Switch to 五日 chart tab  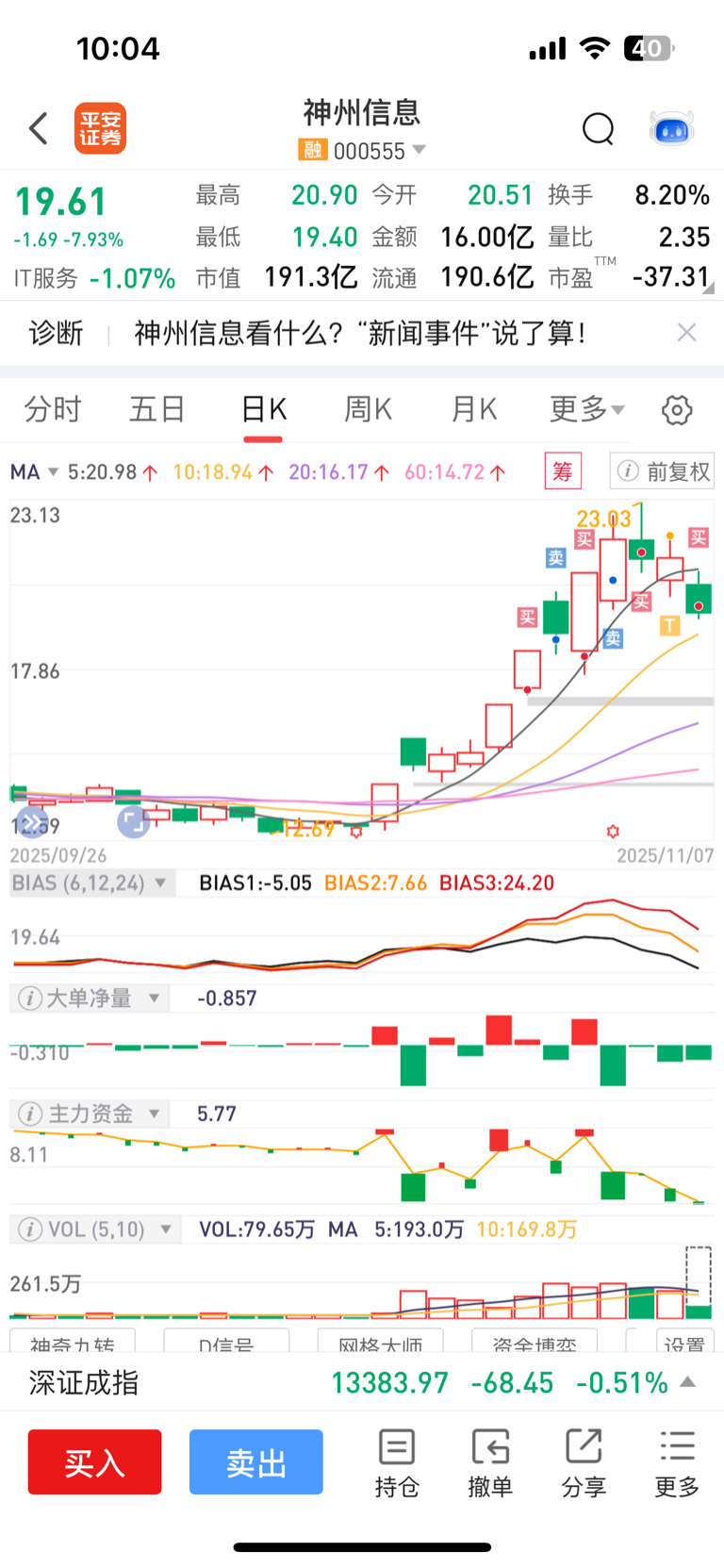click(157, 409)
